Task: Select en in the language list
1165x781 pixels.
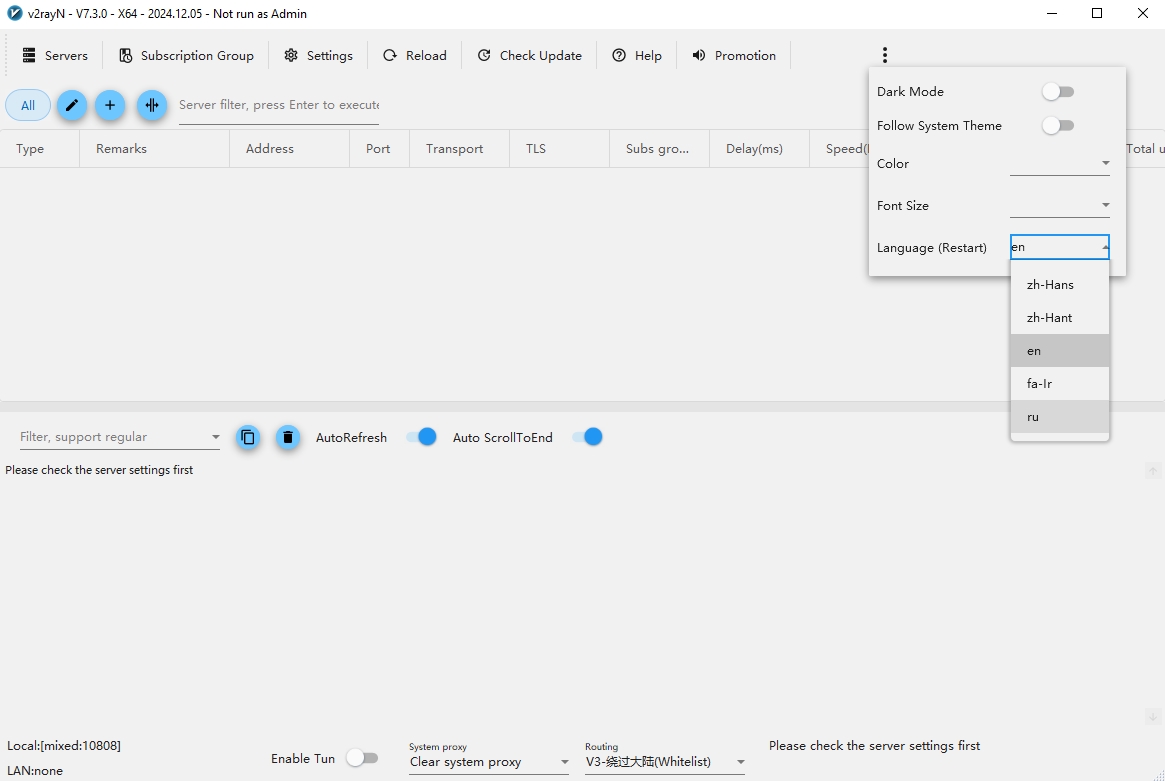Action: tap(1059, 351)
